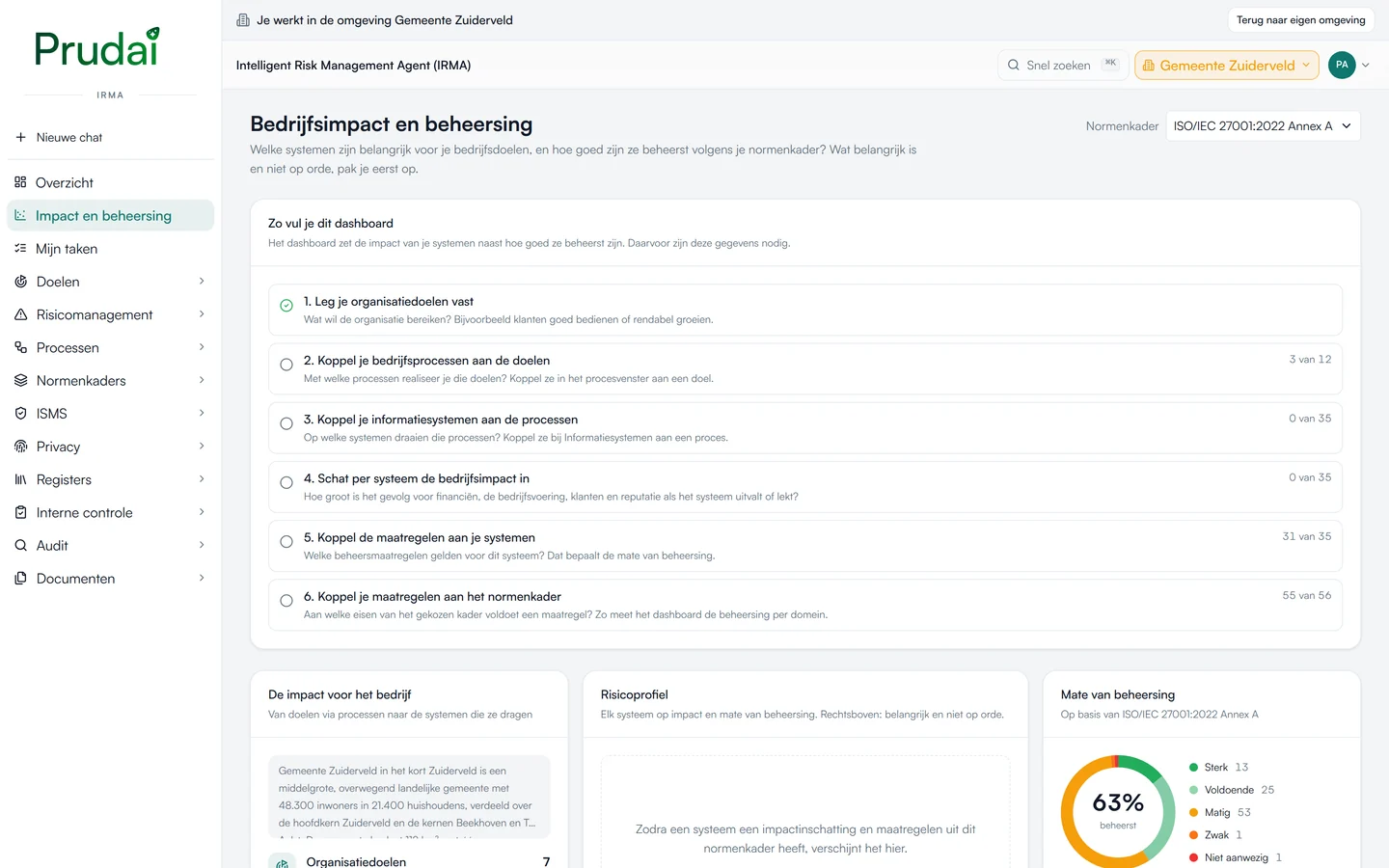Click the circle for step 5 maatregelen aan systemen

tap(286, 542)
